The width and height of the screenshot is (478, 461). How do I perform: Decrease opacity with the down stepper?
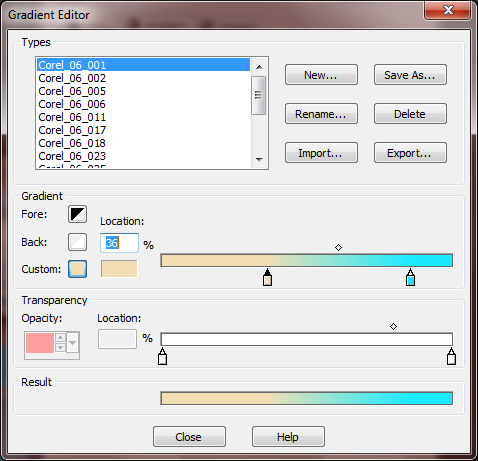tap(60, 348)
